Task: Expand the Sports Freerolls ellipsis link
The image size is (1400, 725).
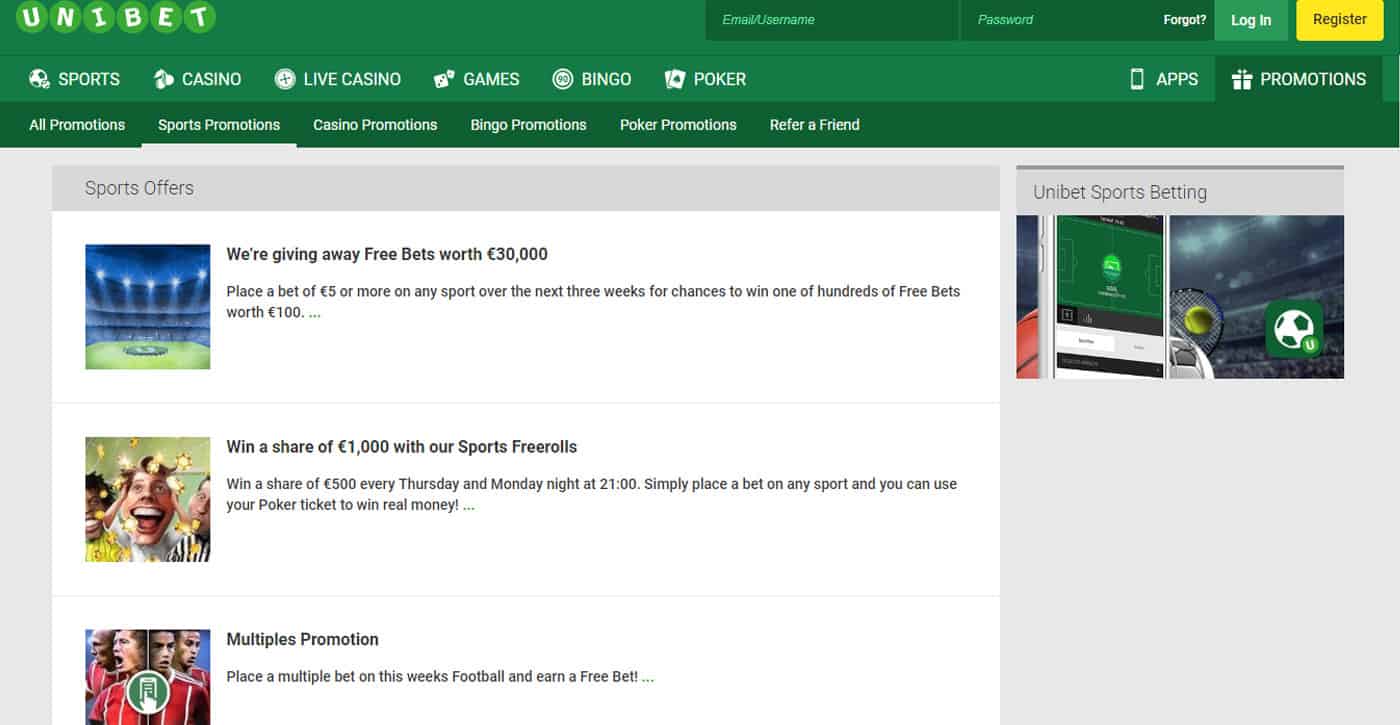Action: (x=468, y=506)
